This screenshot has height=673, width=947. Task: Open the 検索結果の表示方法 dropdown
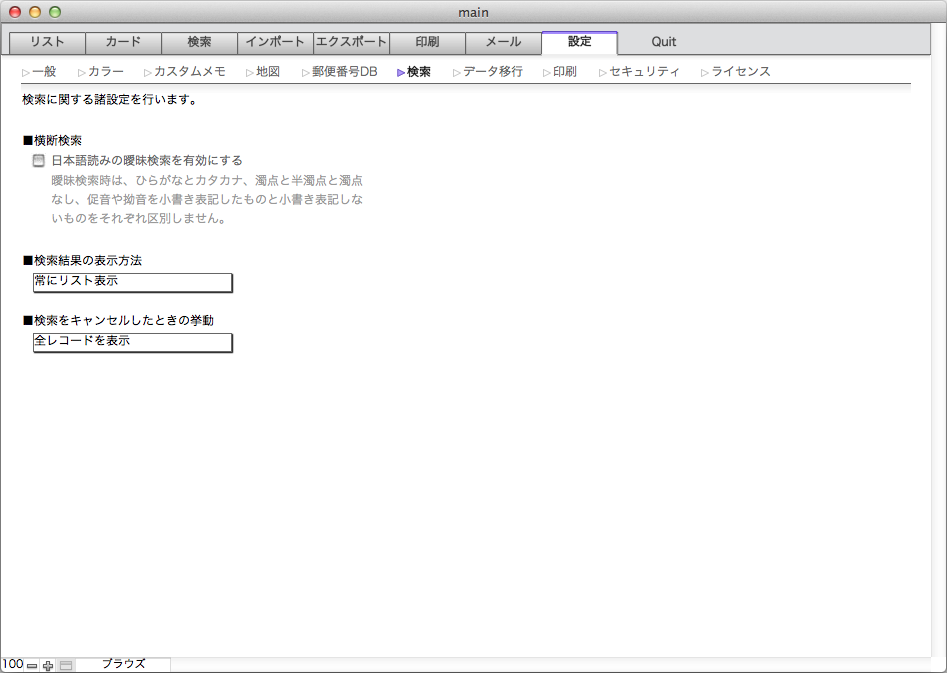pyautogui.click(x=132, y=282)
